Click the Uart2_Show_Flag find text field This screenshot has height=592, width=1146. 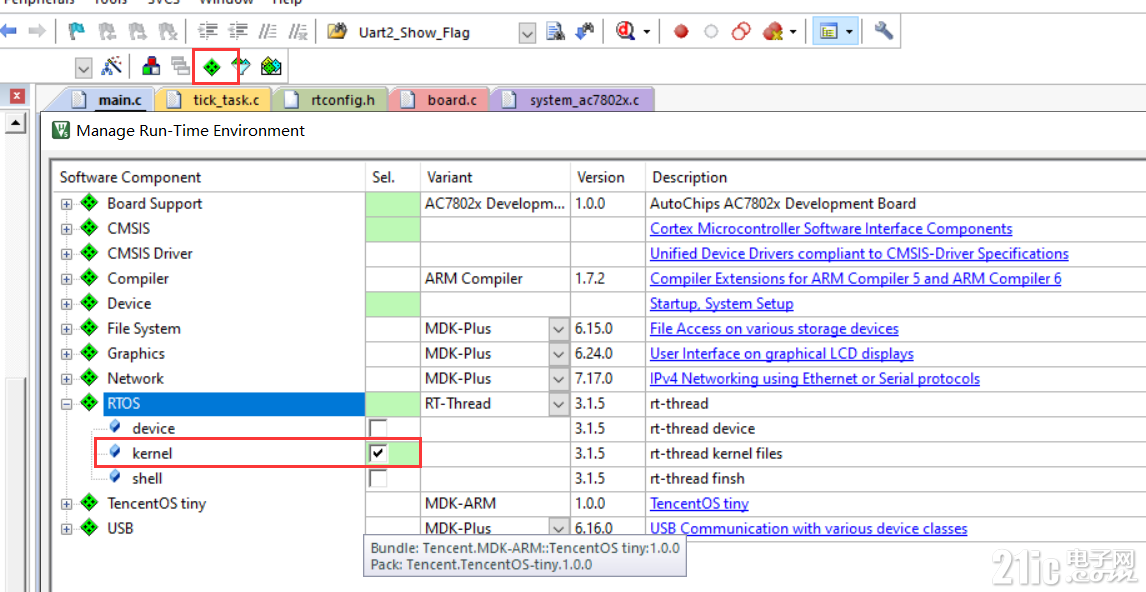pyautogui.click(x=436, y=32)
